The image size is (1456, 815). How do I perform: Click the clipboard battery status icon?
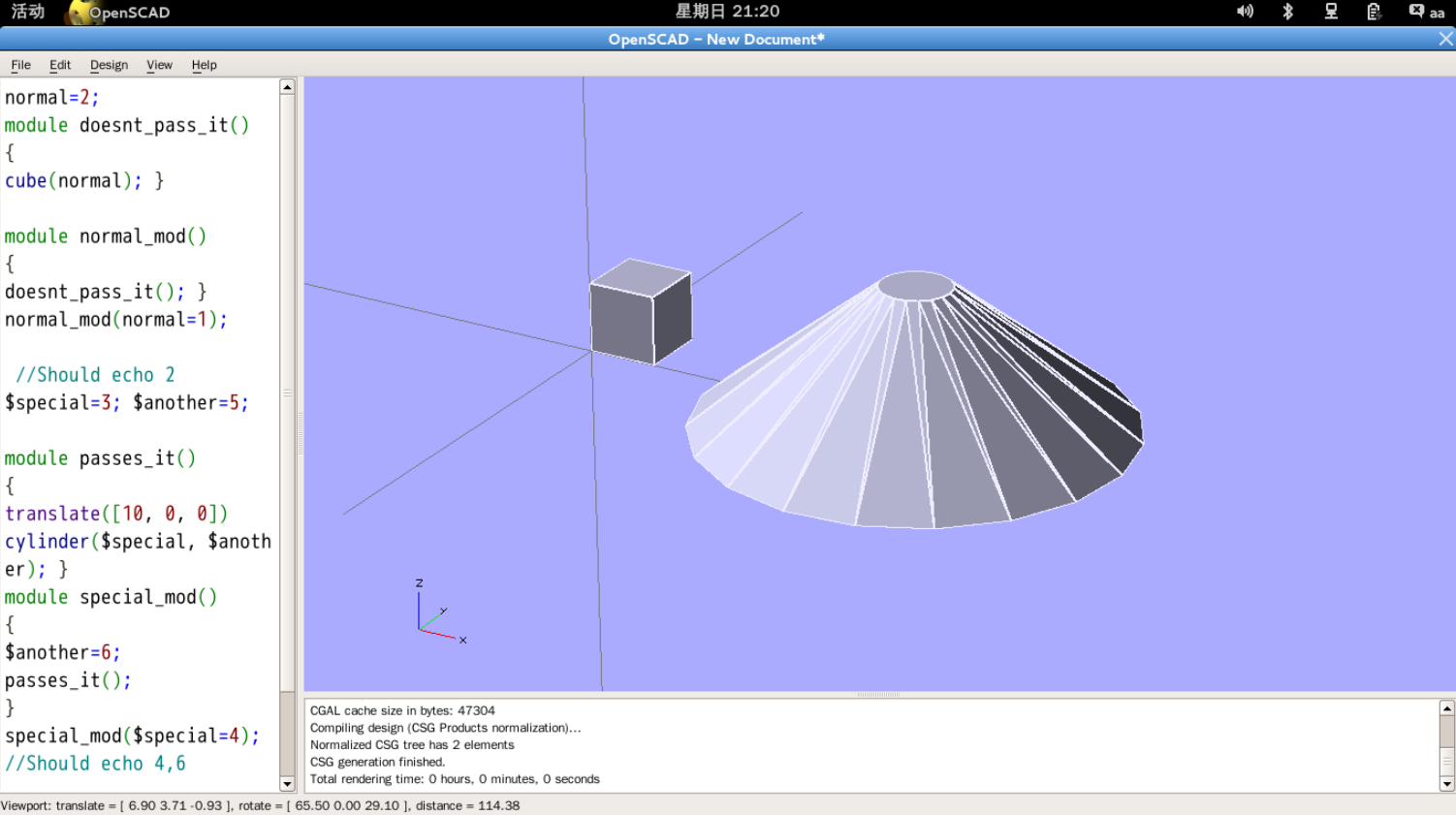click(x=1374, y=12)
